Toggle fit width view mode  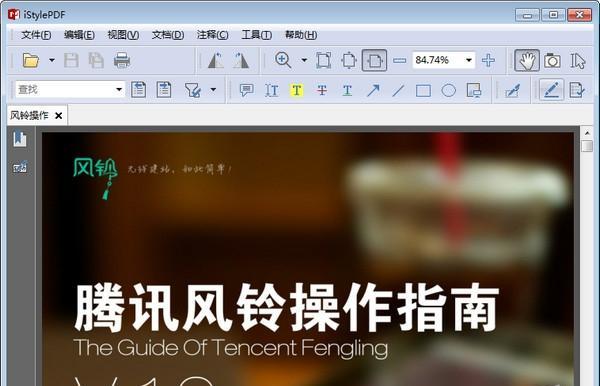click(374, 60)
